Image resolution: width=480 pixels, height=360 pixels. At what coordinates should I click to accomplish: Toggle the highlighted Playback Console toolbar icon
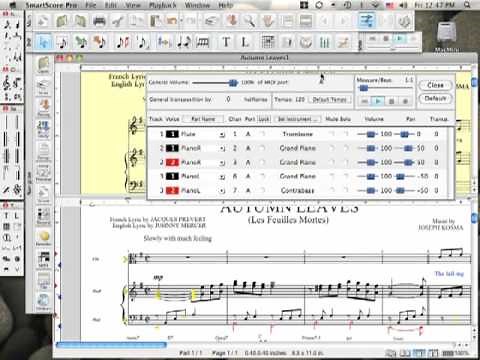point(366,21)
